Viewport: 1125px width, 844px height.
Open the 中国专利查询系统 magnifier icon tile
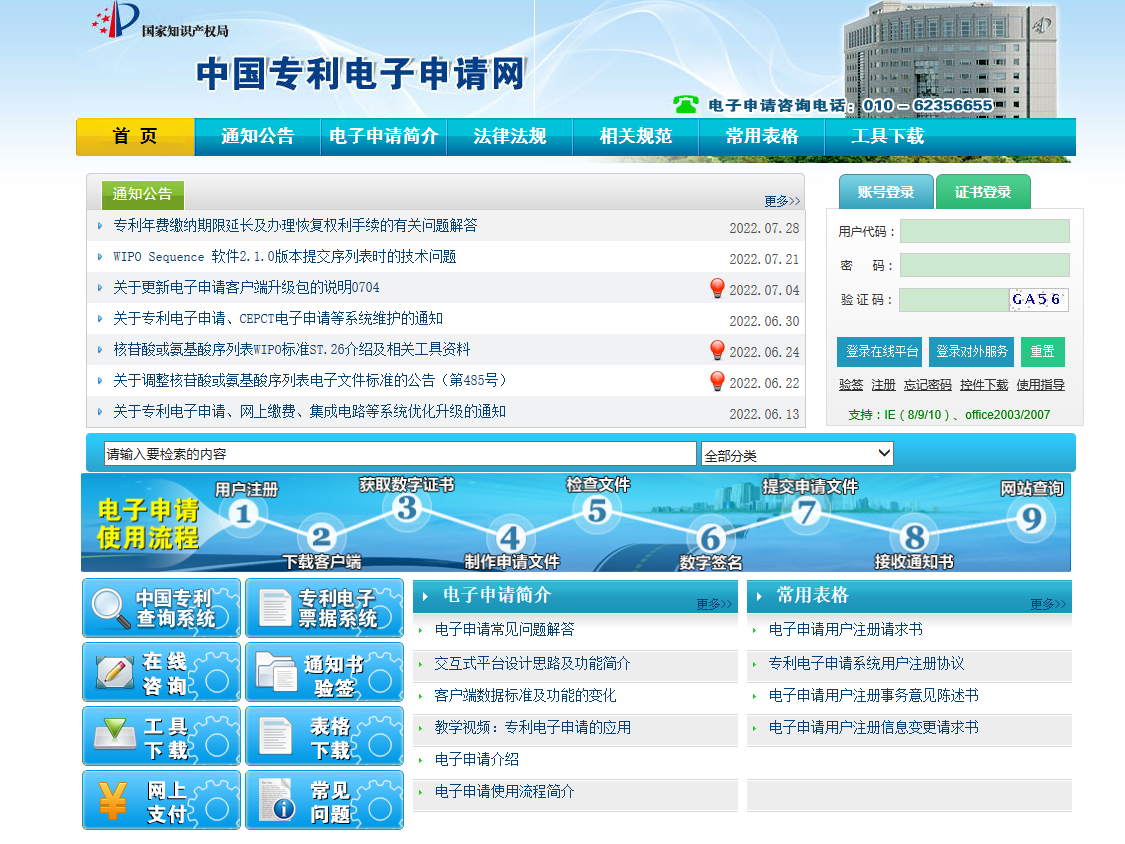tap(161, 608)
